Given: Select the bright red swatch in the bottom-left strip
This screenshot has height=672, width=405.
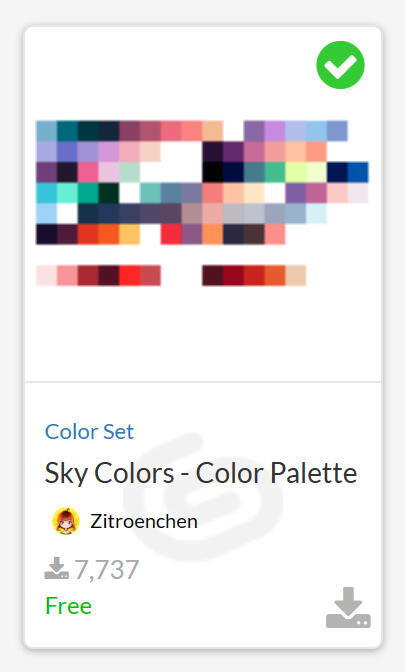Looking at the screenshot, I should tap(129, 276).
